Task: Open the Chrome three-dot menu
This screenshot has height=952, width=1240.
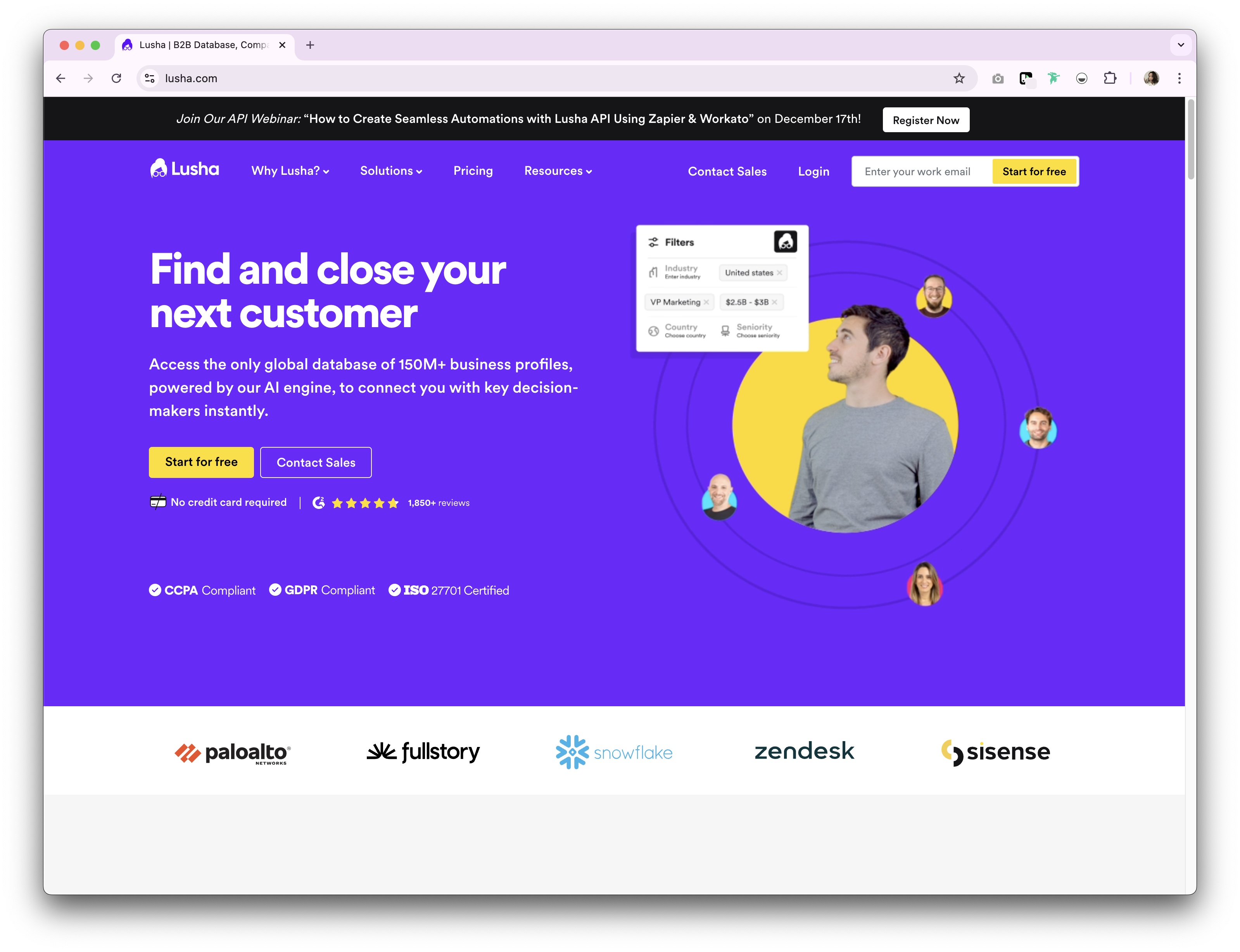Action: 1179,78
